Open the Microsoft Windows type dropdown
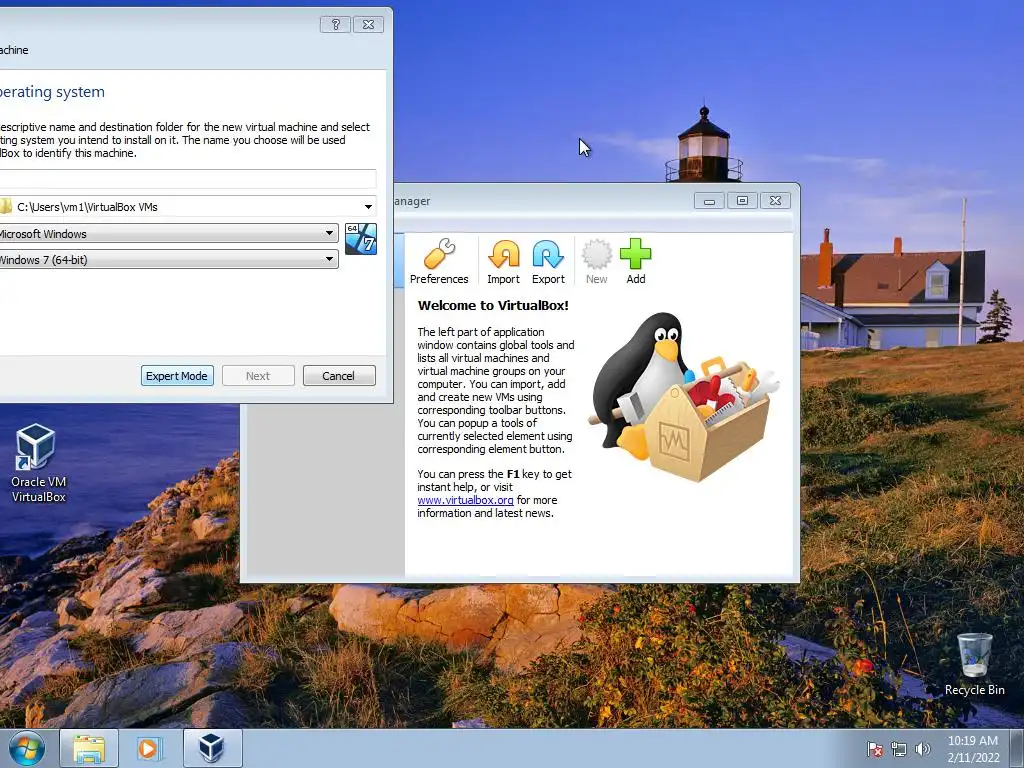Image resolution: width=1024 pixels, height=768 pixels. [x=169, y=233]
